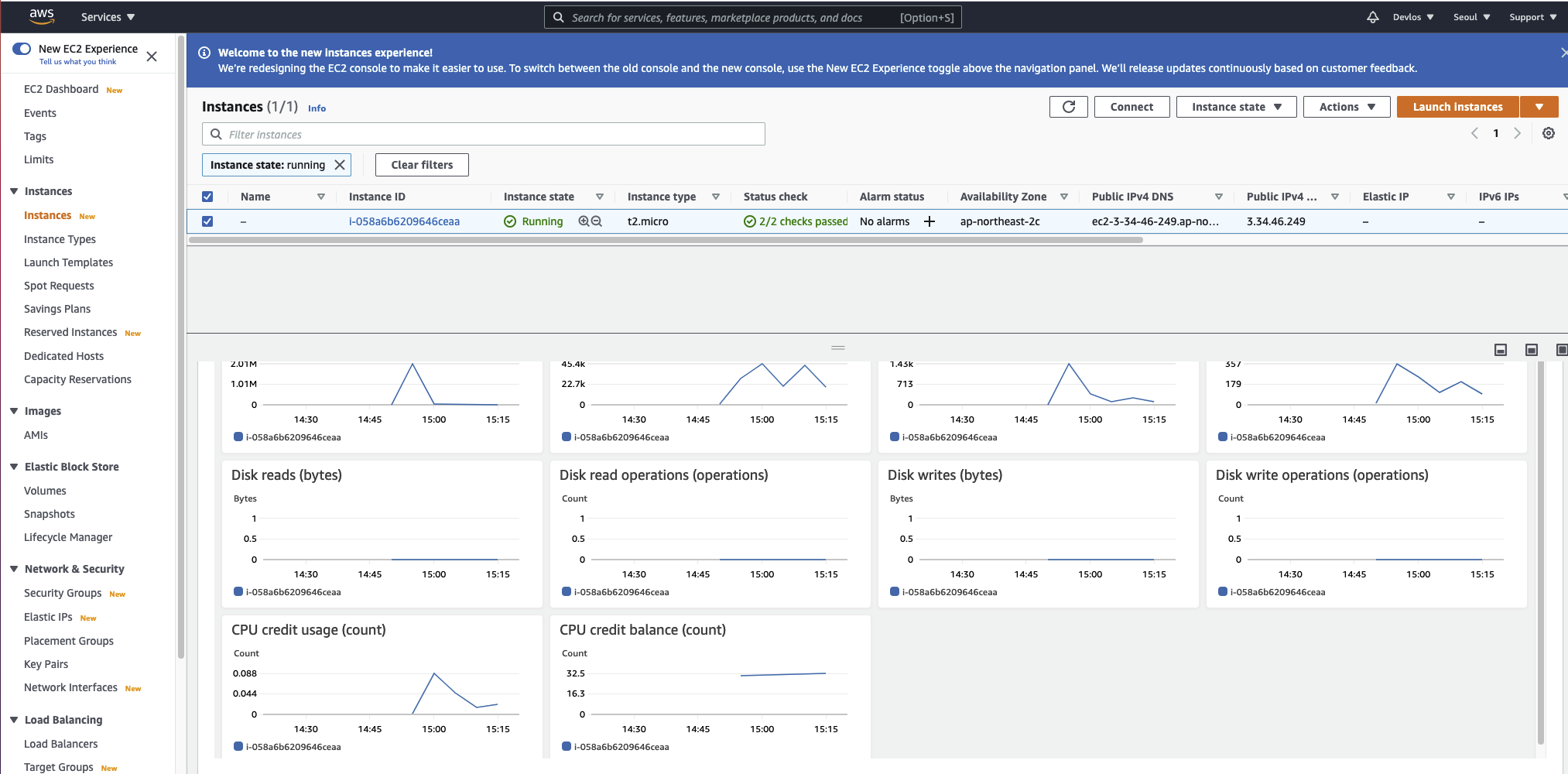Focus the Filter instances search field
This screenshot has height=774, width=1568.
coord(484,134)
